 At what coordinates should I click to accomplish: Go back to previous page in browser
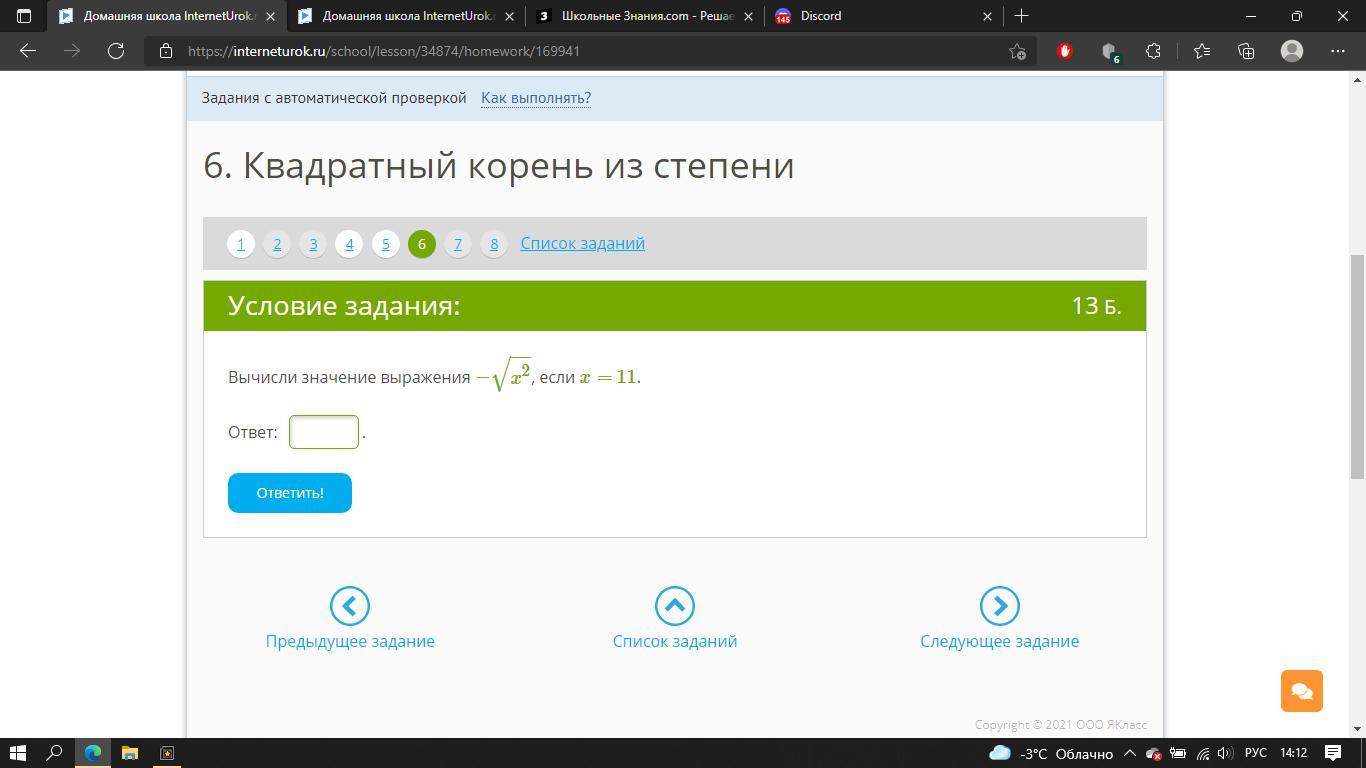(28, 51)
